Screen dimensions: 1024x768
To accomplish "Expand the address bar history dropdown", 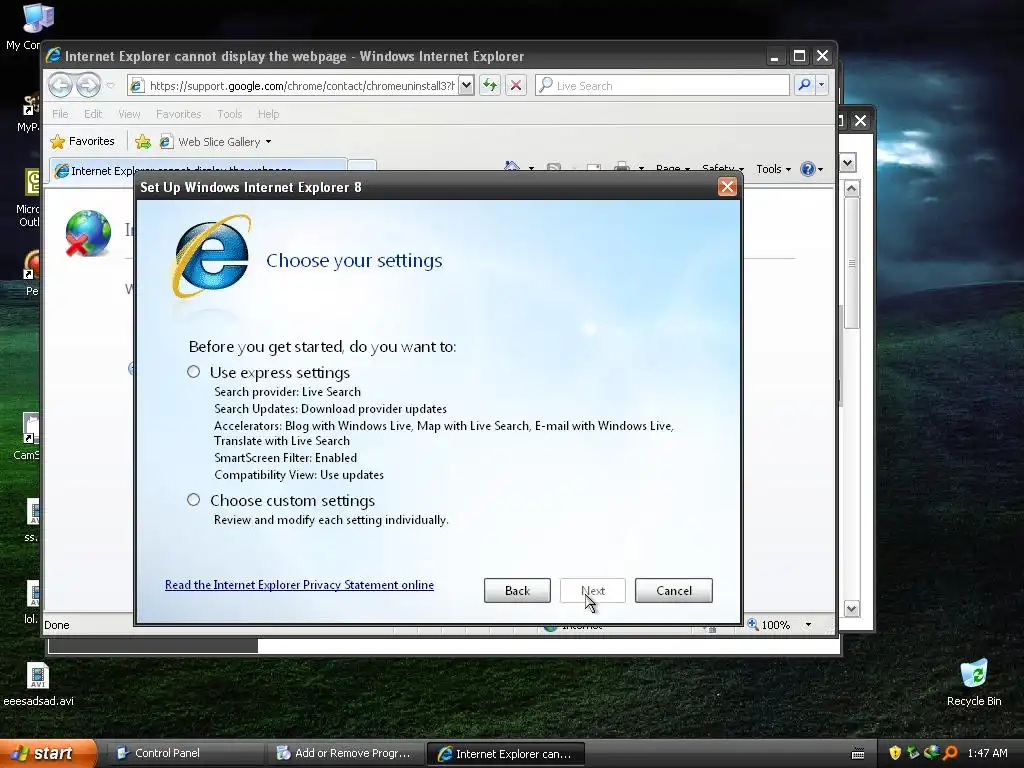I will pyautogui.click(x=466, y=85).
